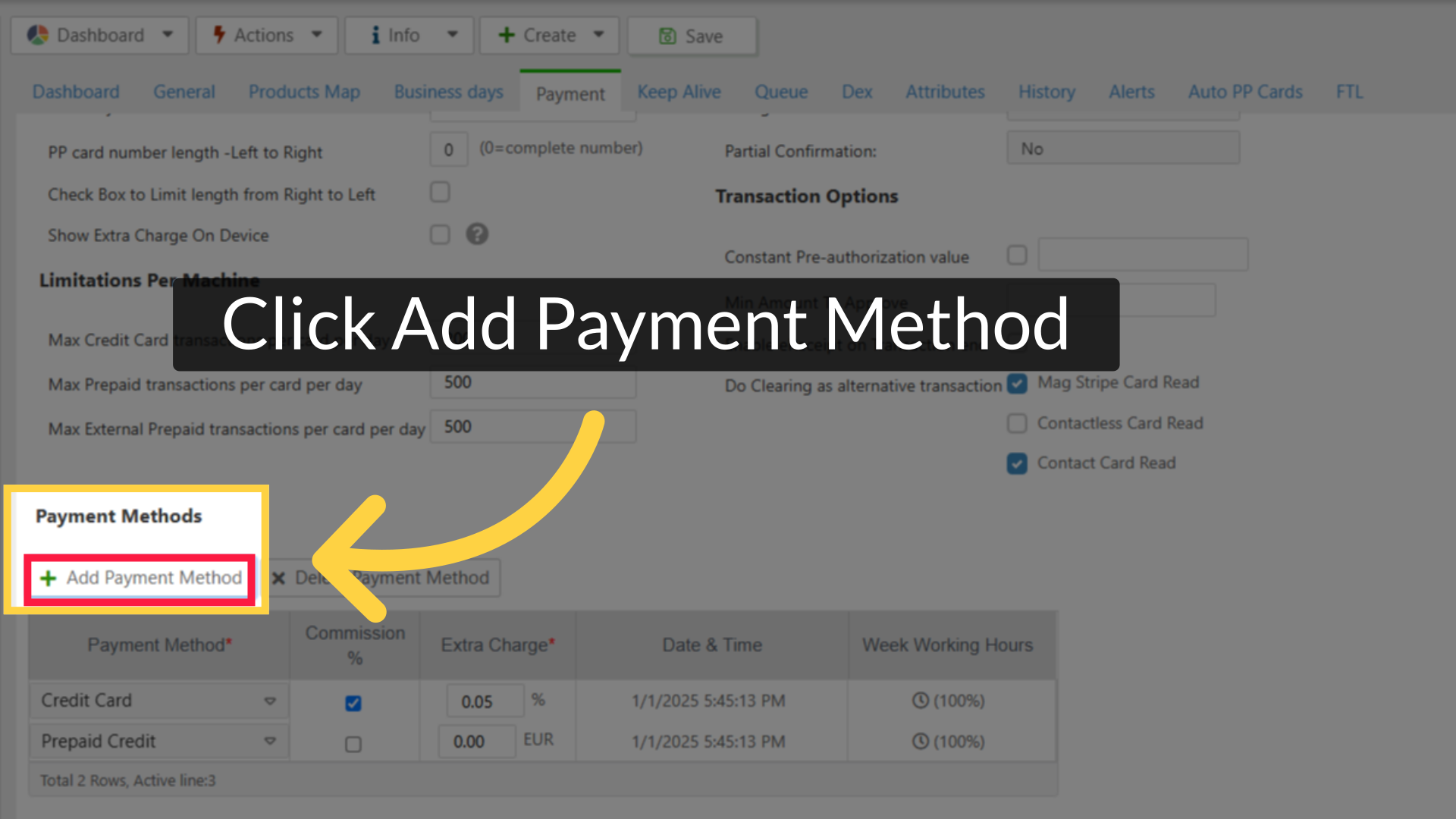Click the green plus on Add Payment Method
The image size is (1456, 819).
[49, 579]
